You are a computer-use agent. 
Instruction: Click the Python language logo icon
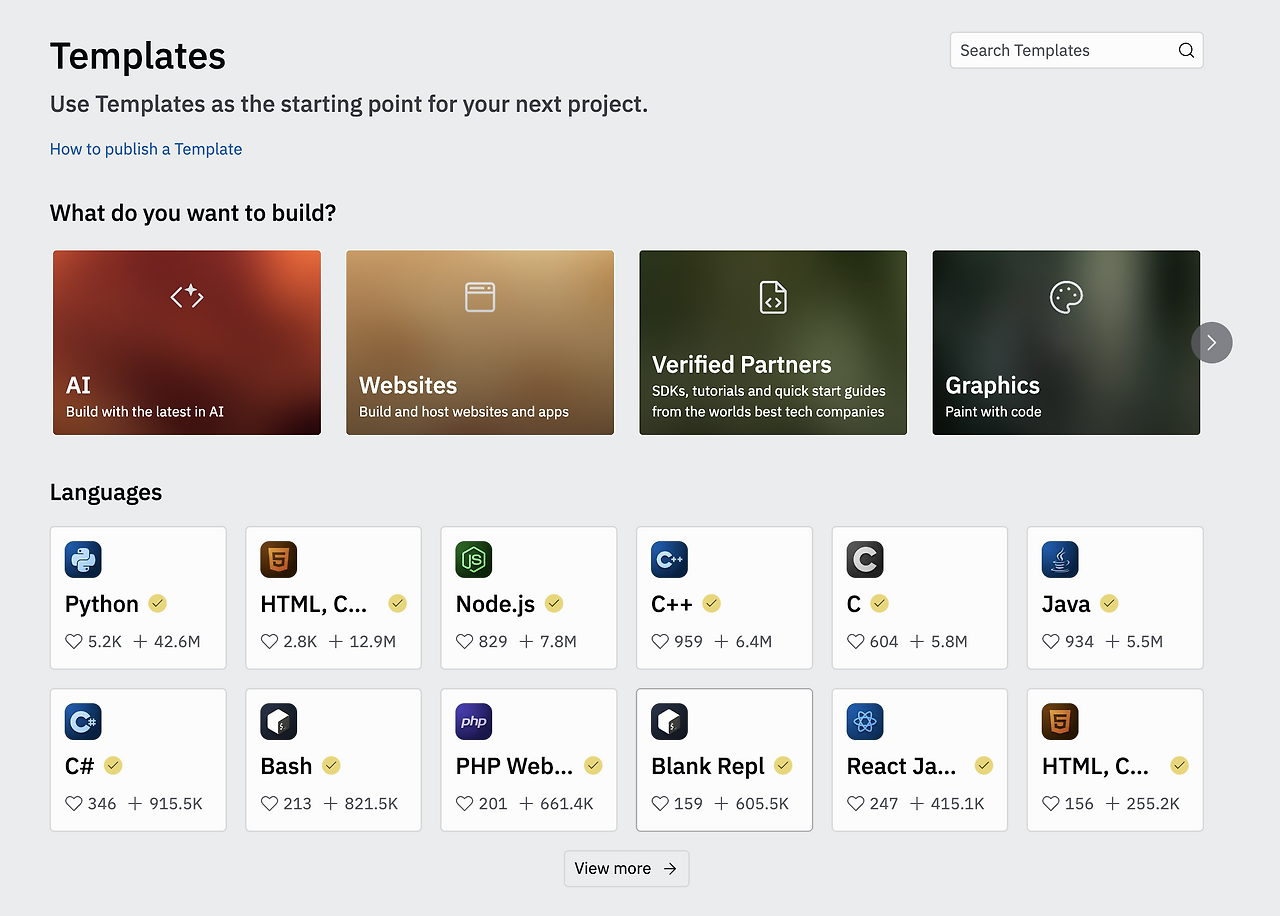(x=83, y=560)
